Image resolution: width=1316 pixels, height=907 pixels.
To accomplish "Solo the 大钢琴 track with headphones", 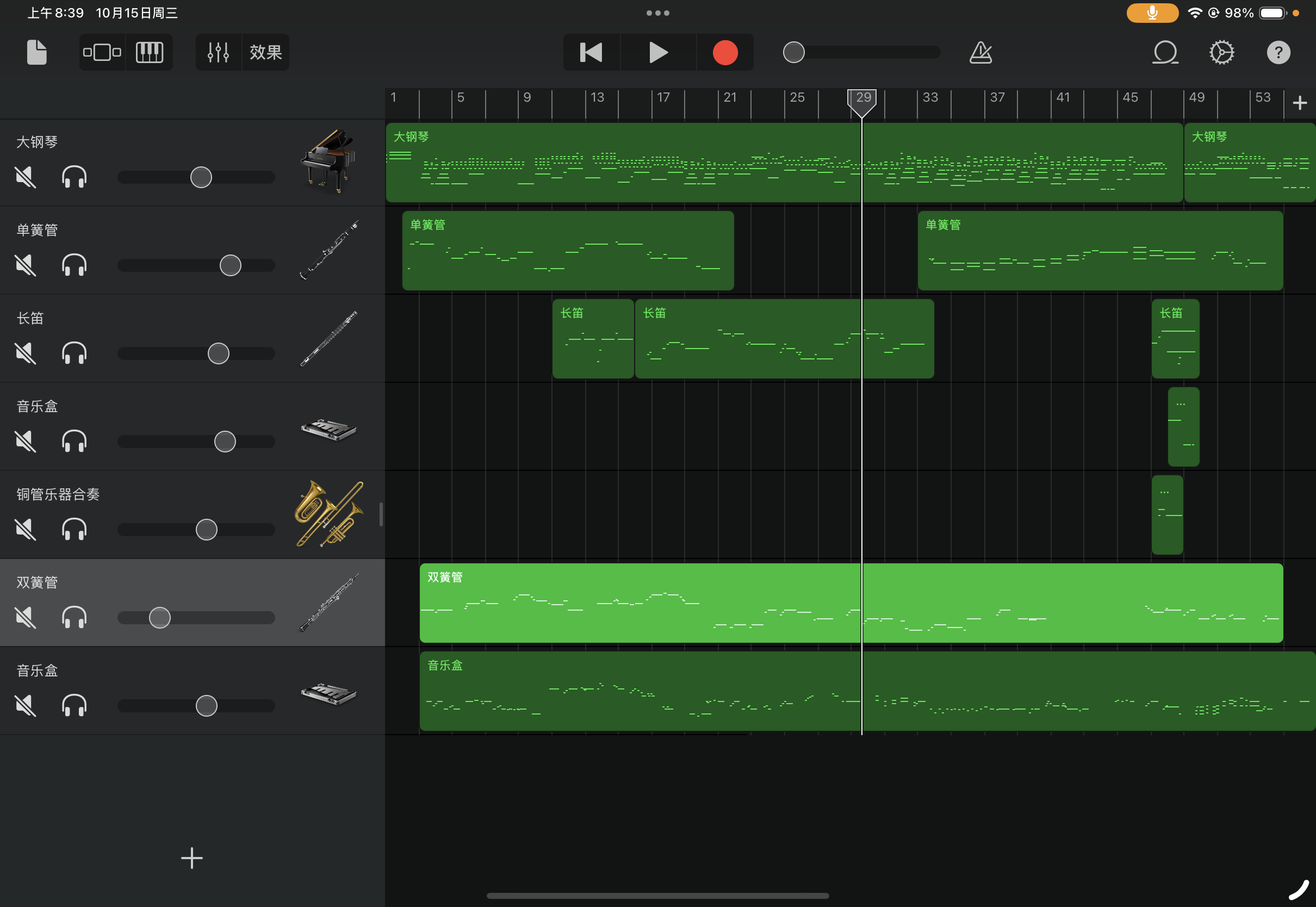I will coord(74,177).
